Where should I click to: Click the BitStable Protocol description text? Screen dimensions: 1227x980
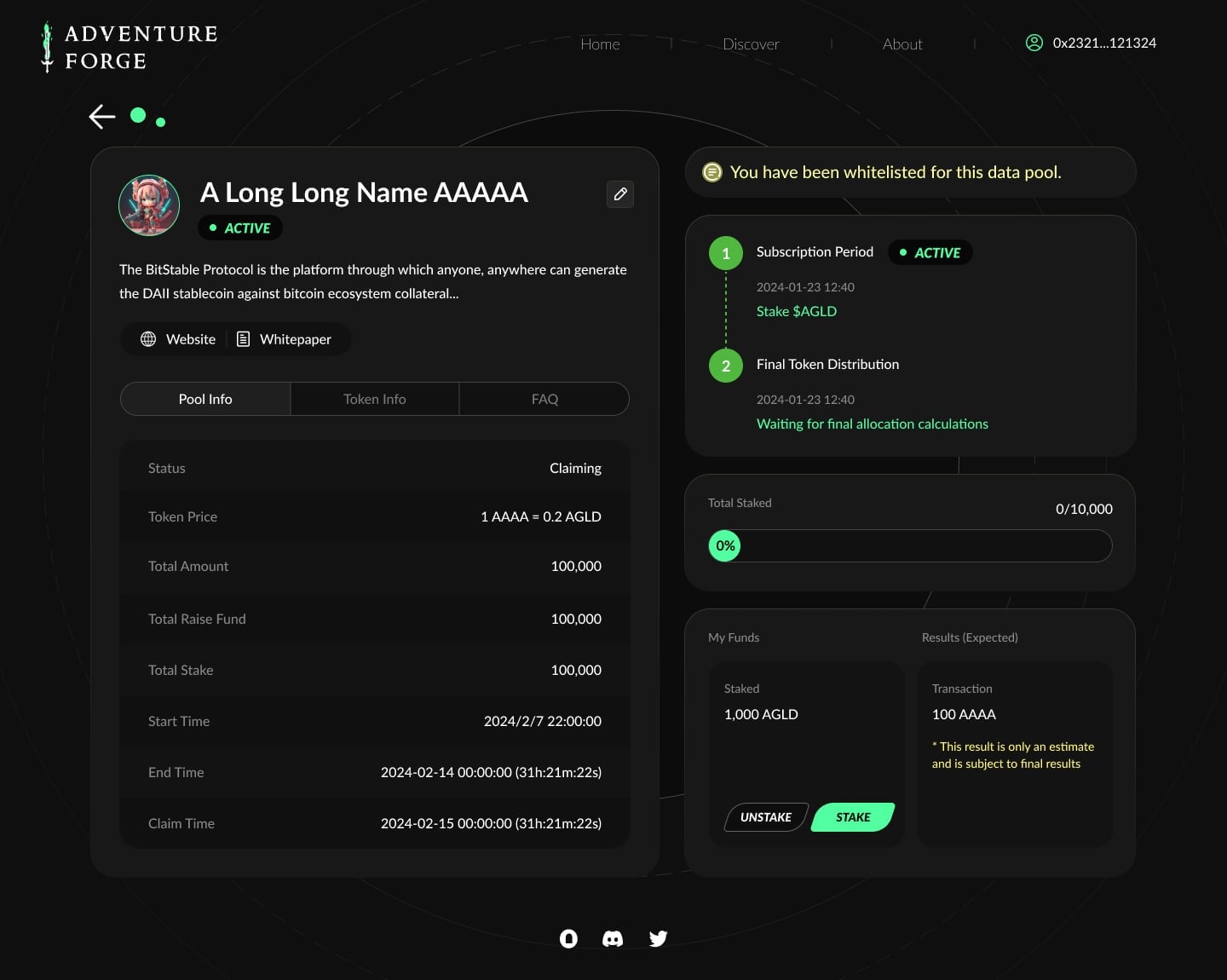[373, 281]
